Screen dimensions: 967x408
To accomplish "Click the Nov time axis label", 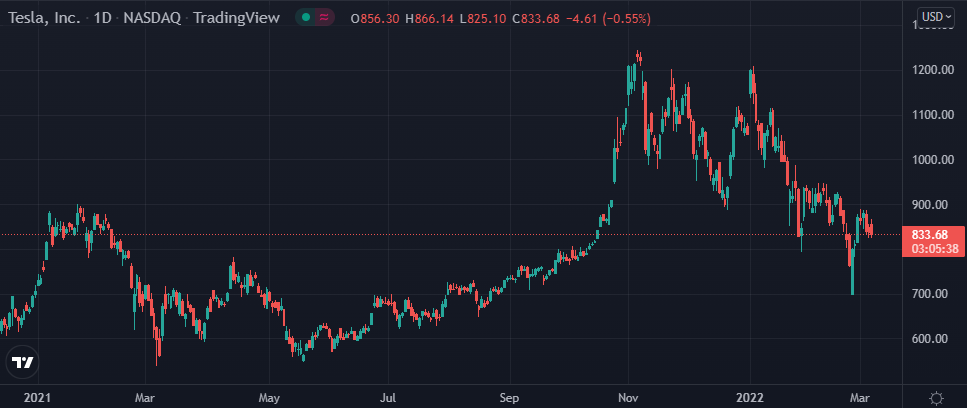I will tap(628, 398).
